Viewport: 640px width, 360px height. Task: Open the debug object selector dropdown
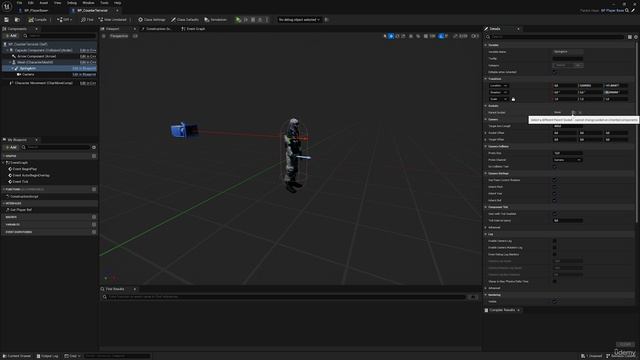pos(299,20)
